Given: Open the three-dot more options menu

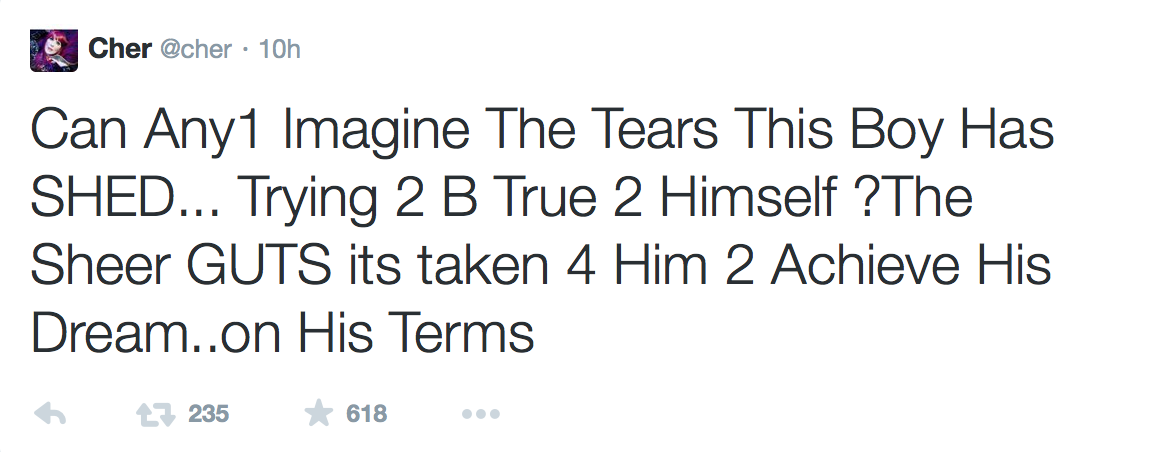Looking at the screenshot, I should pyautogui.click(x=480, y=414).
